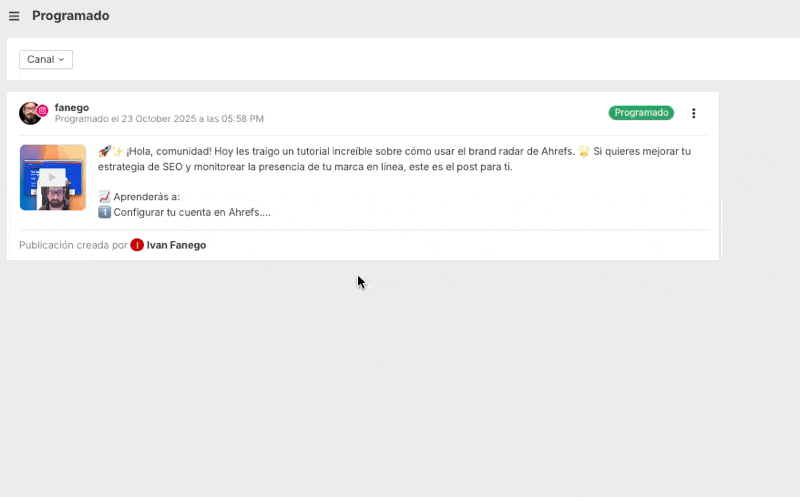The width and height of the screenshot is (800, 497).
Task: Click the rocket emoji starting the caption
Action: [104, 151]
